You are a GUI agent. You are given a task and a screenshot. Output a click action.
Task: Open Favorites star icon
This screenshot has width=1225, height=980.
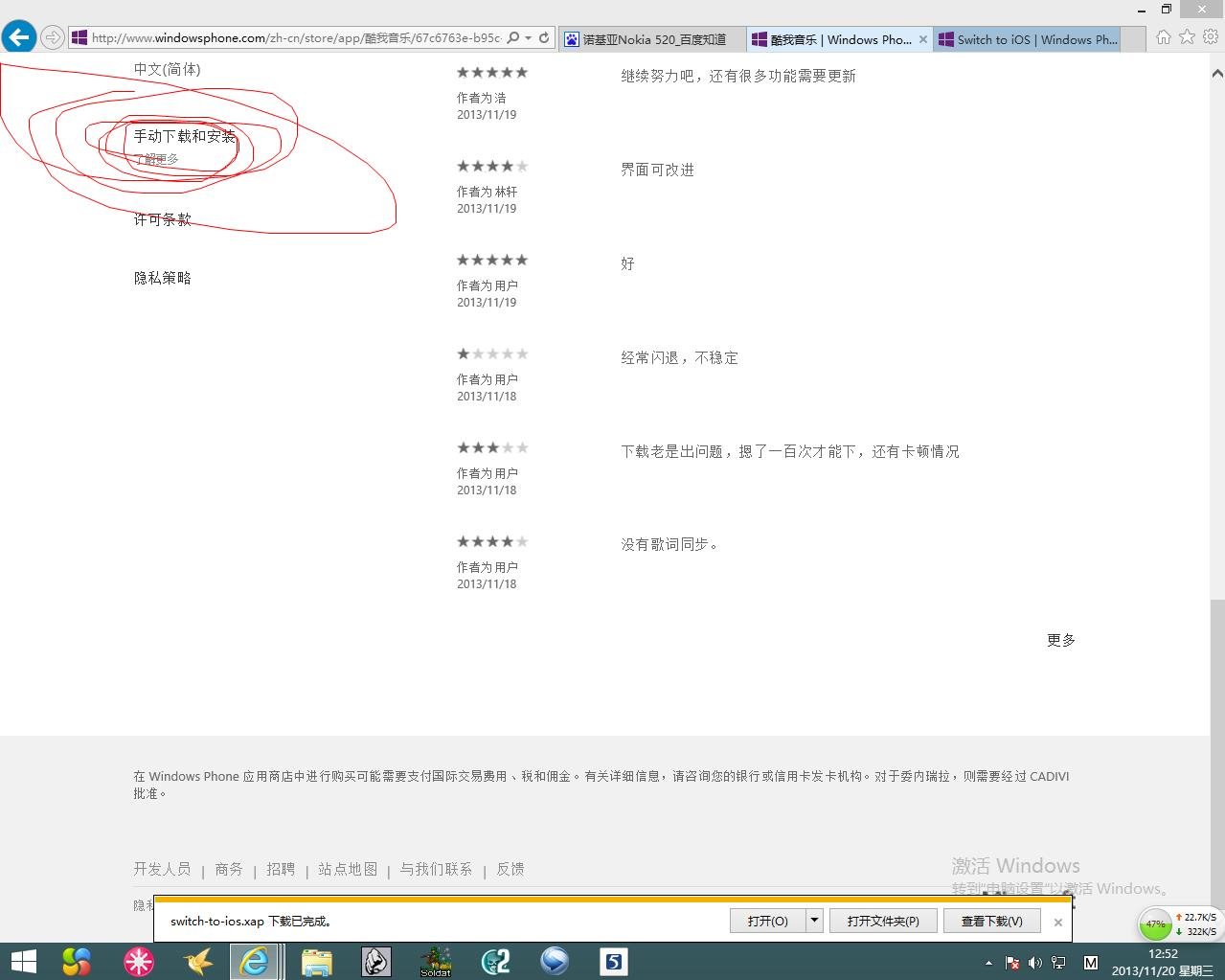[1188, 37]
